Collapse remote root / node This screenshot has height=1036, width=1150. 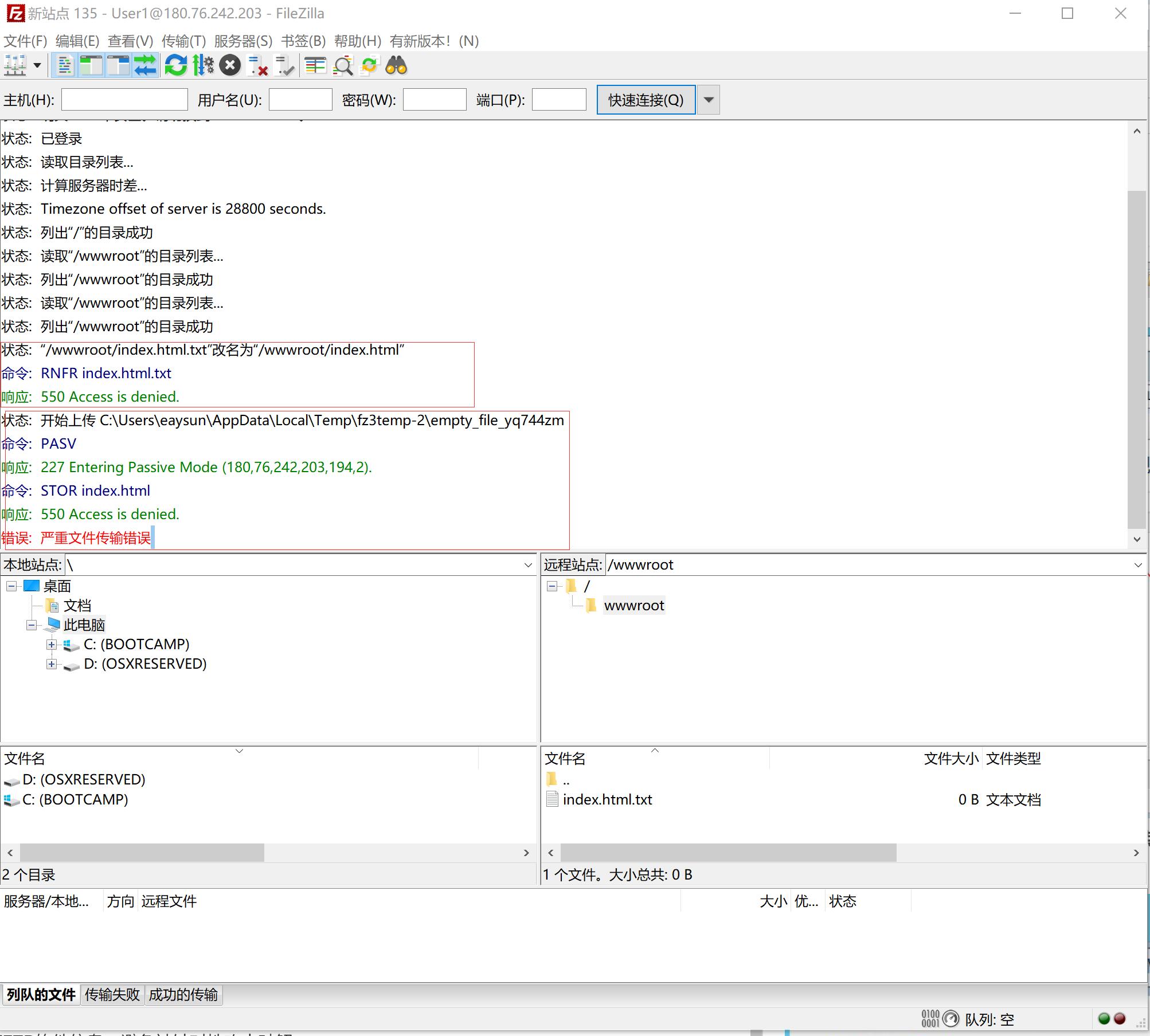(x=551, y=586)
